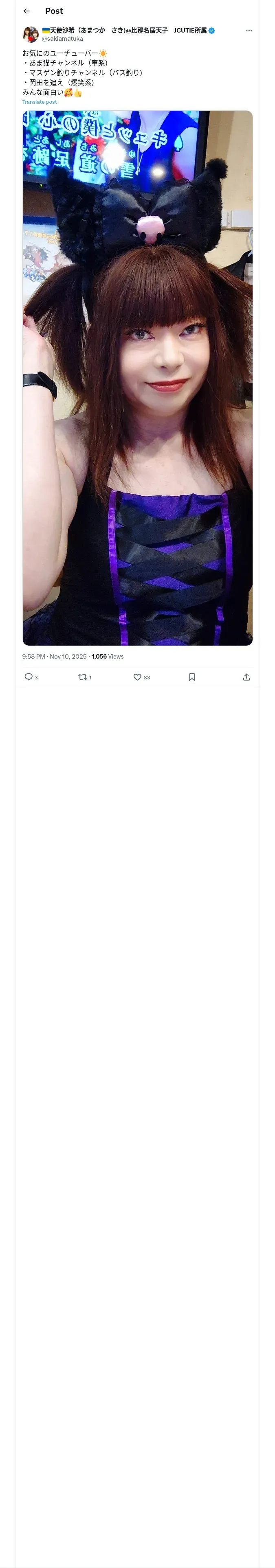Click the Post header title
Screen dimensions: 275x1568
click(54, 11)
